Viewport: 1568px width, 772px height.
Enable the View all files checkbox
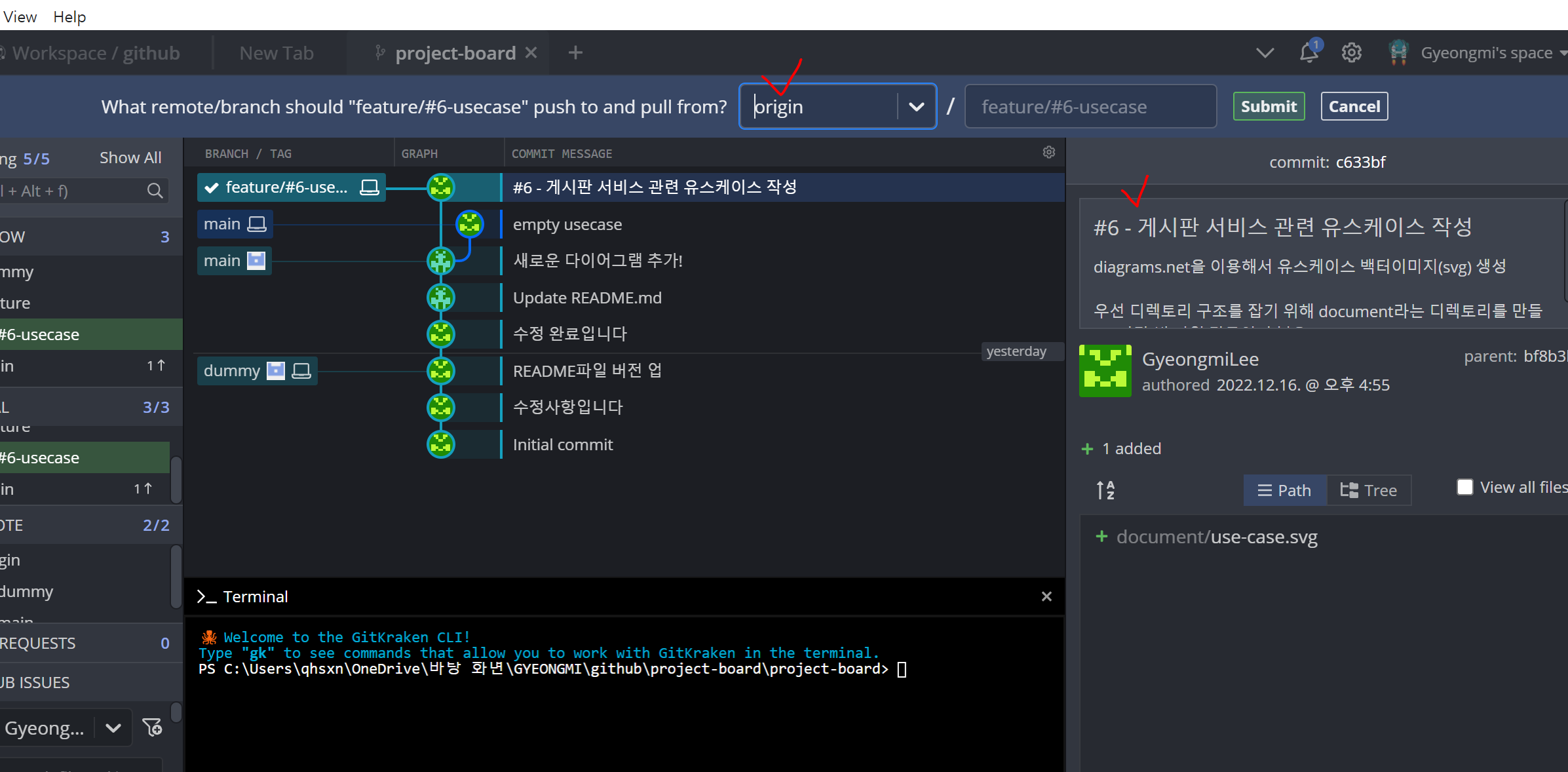1464,487
